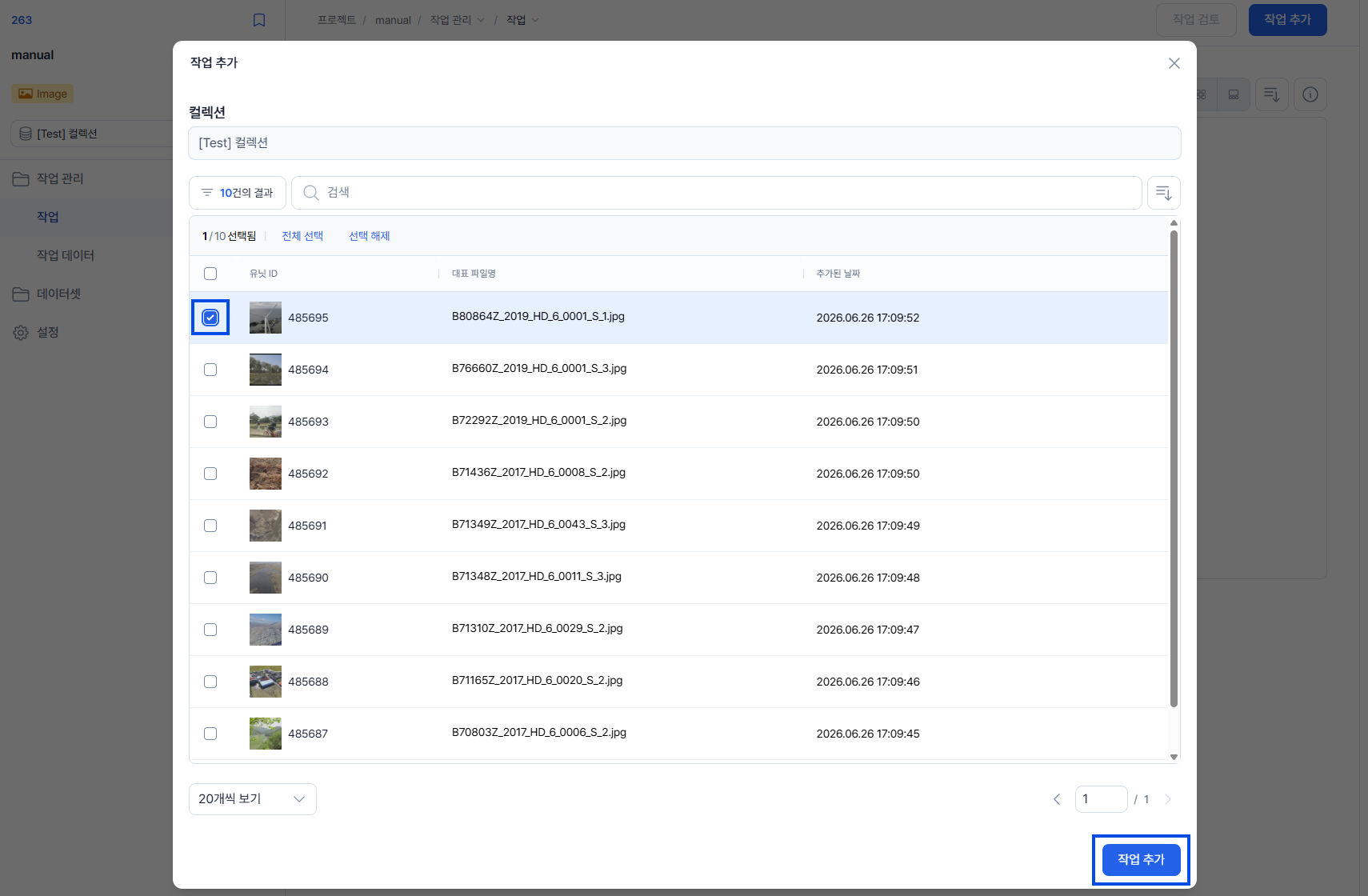Check the checkbox for unit 485693
The width and height of the screenshot is (1368, 896).
point(210,422)
